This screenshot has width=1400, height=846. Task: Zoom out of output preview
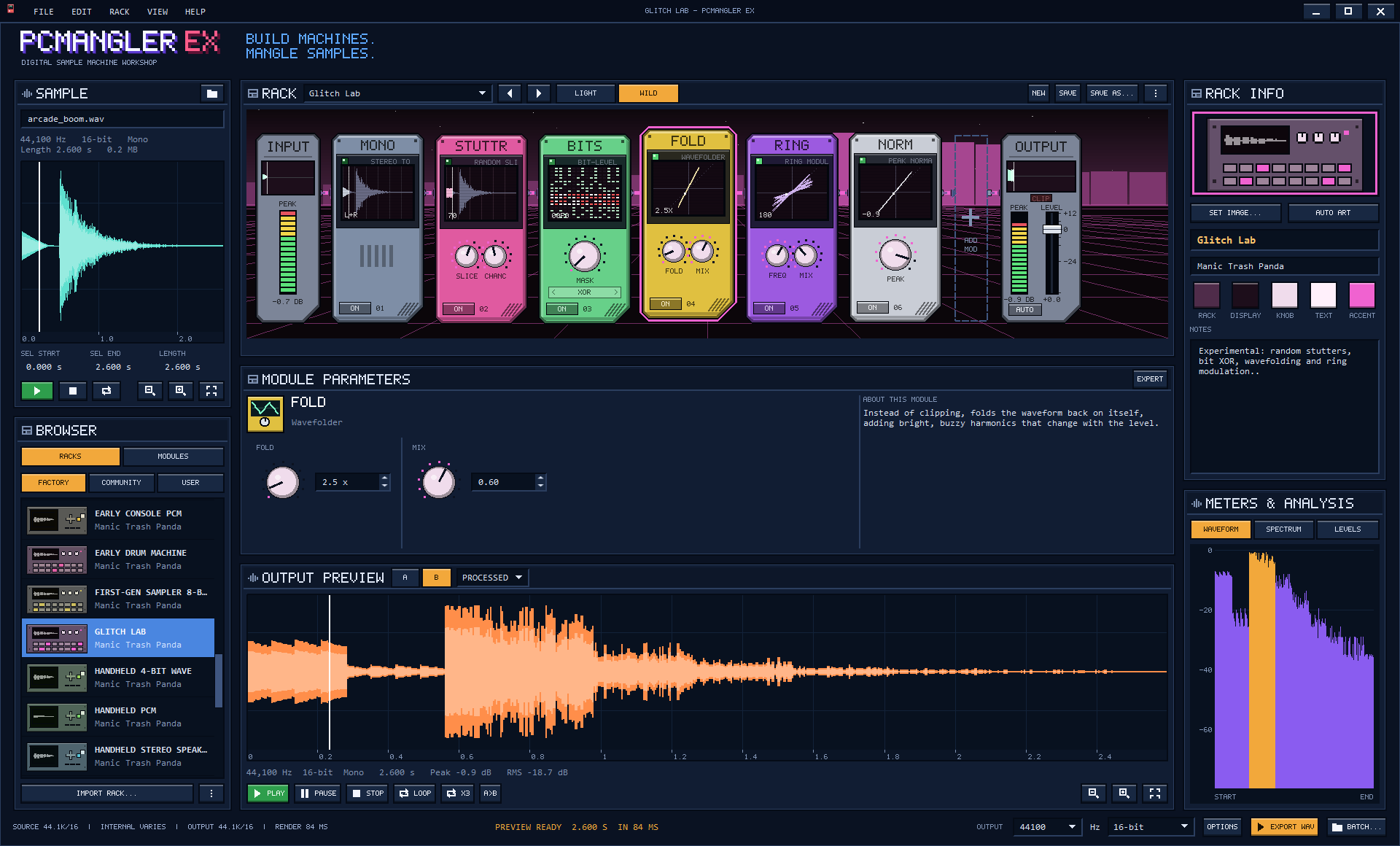(1093, 793)
